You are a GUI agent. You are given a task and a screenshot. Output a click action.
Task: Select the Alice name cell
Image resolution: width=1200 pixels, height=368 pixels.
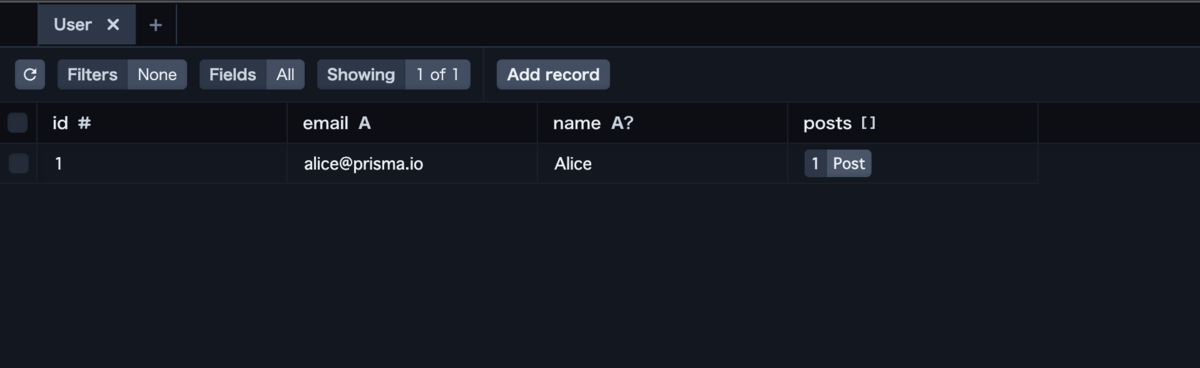pos(662,163)
